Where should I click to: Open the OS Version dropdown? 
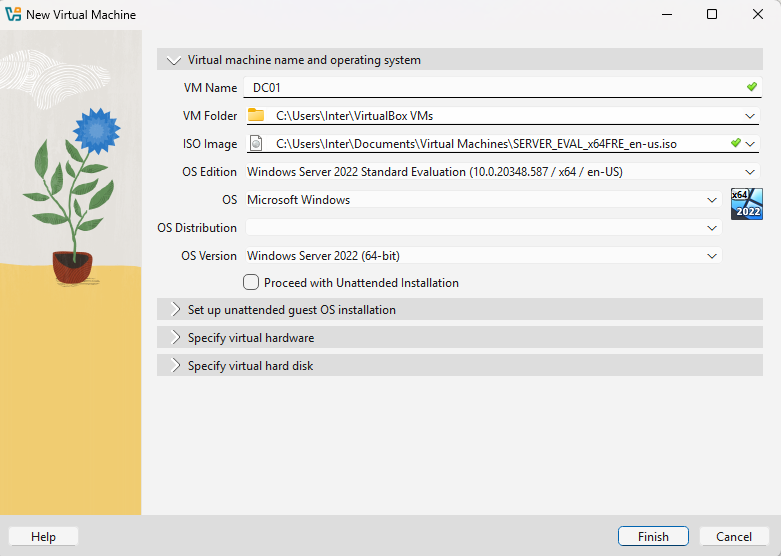click(x=712, y=256)
